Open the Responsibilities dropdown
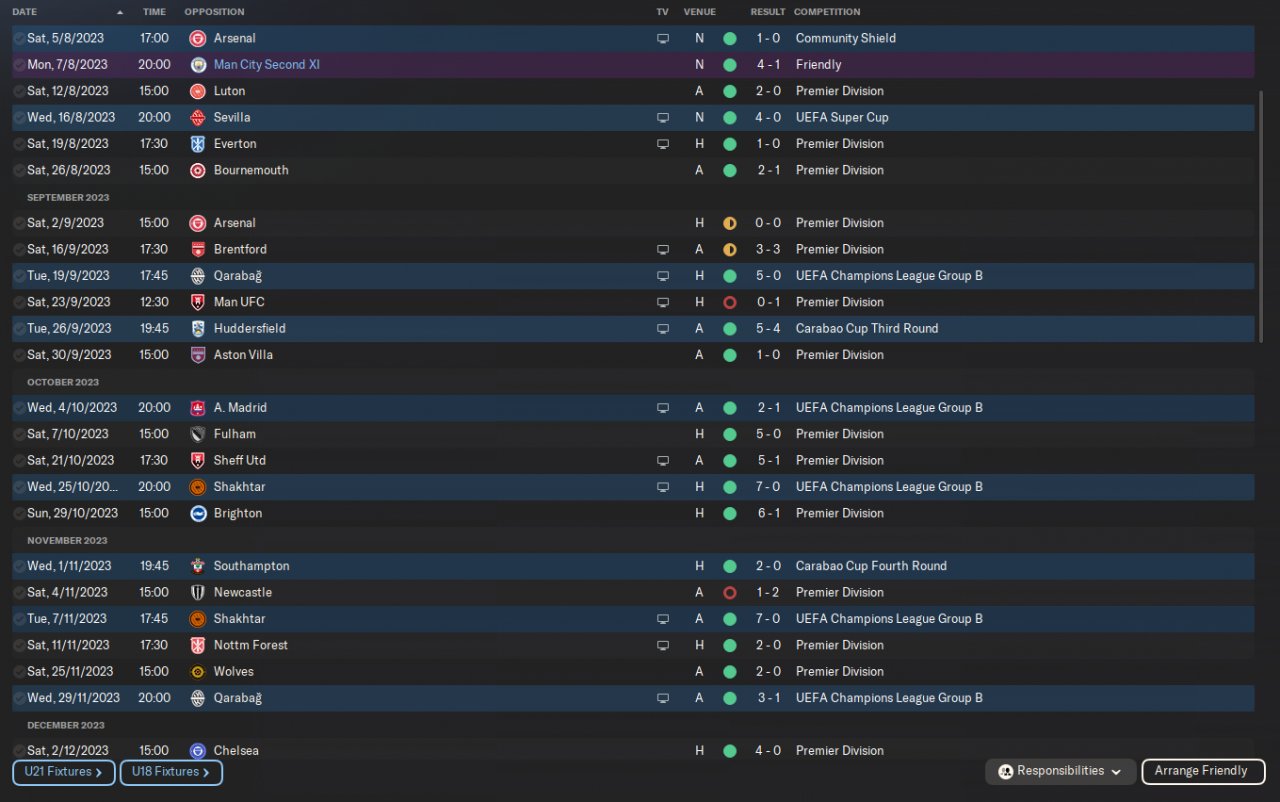1280x802 pixels. coord(1061,771)
